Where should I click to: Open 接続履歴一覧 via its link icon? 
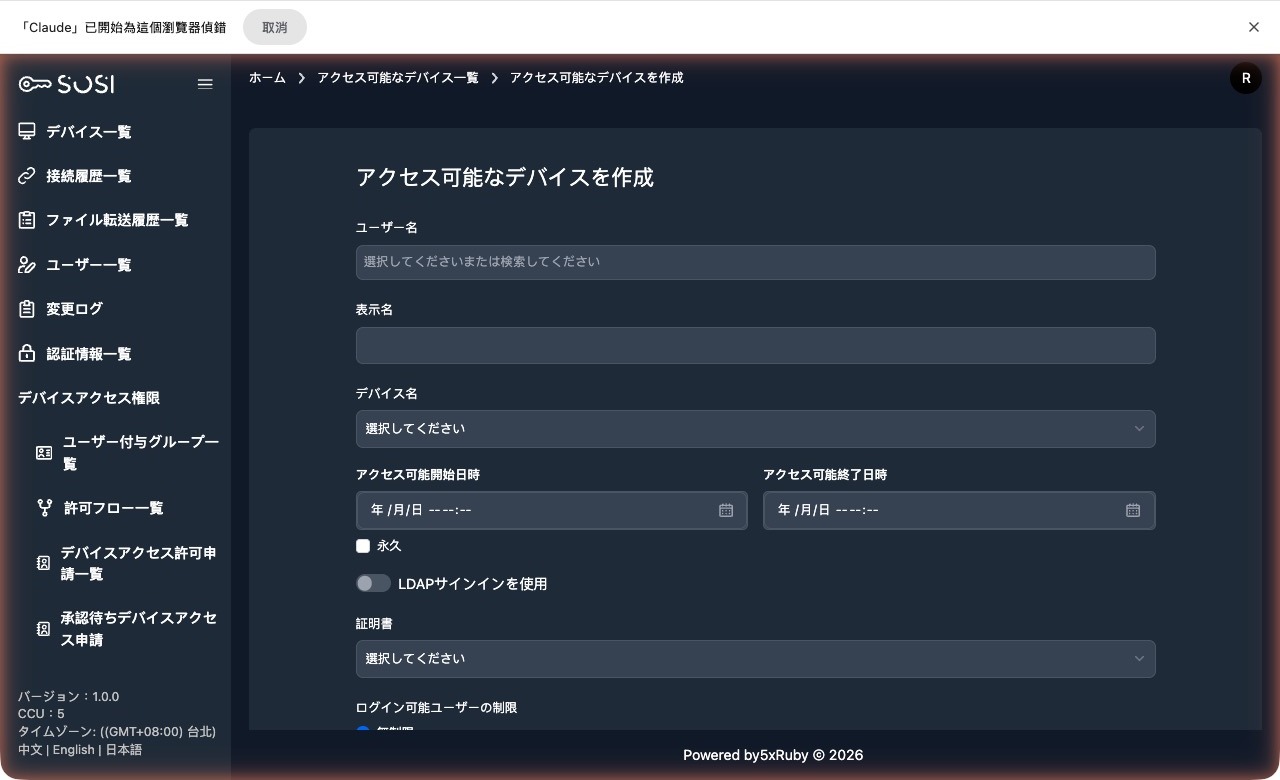point(26,175)
